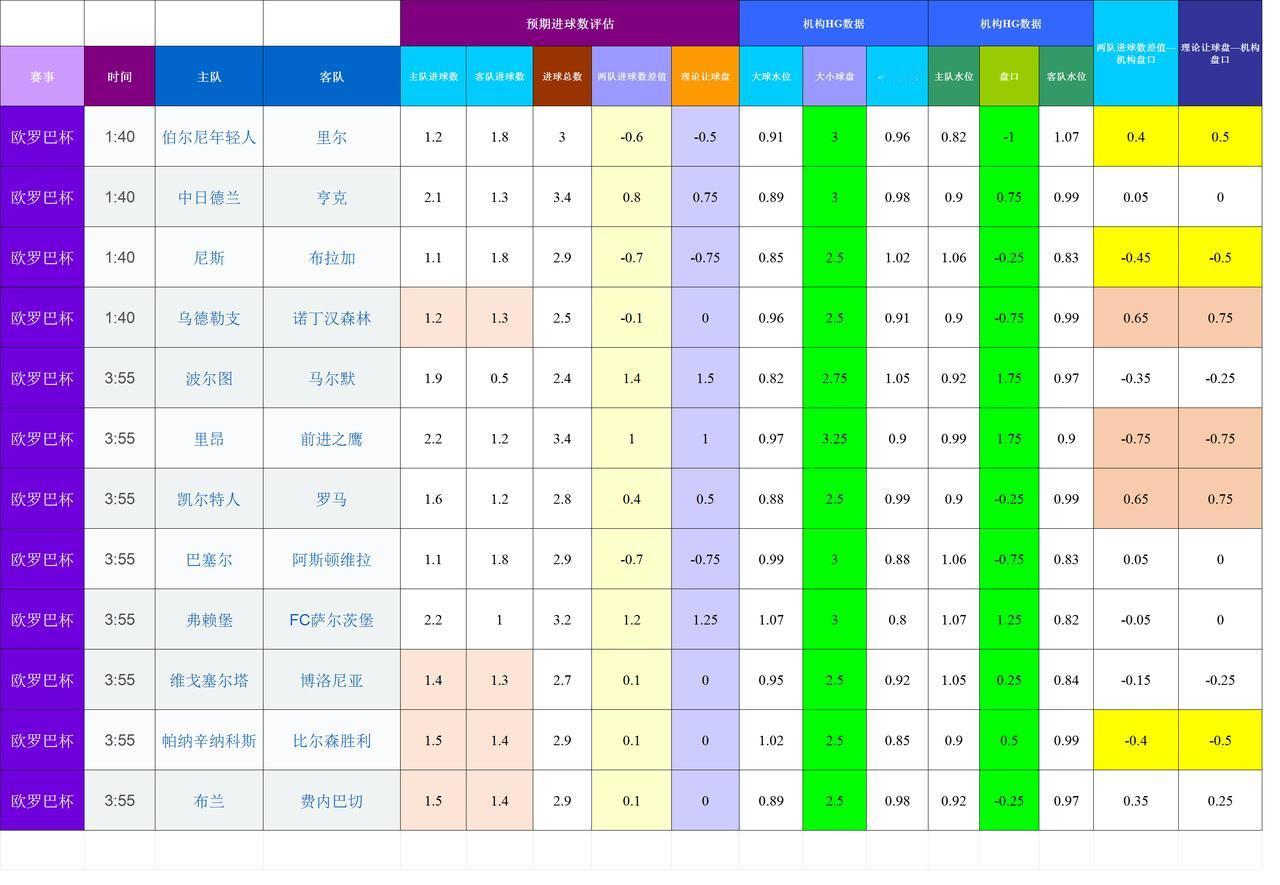
Task: Select the FC萨尔茨堡 away team cell
Action: coord(331,619)
